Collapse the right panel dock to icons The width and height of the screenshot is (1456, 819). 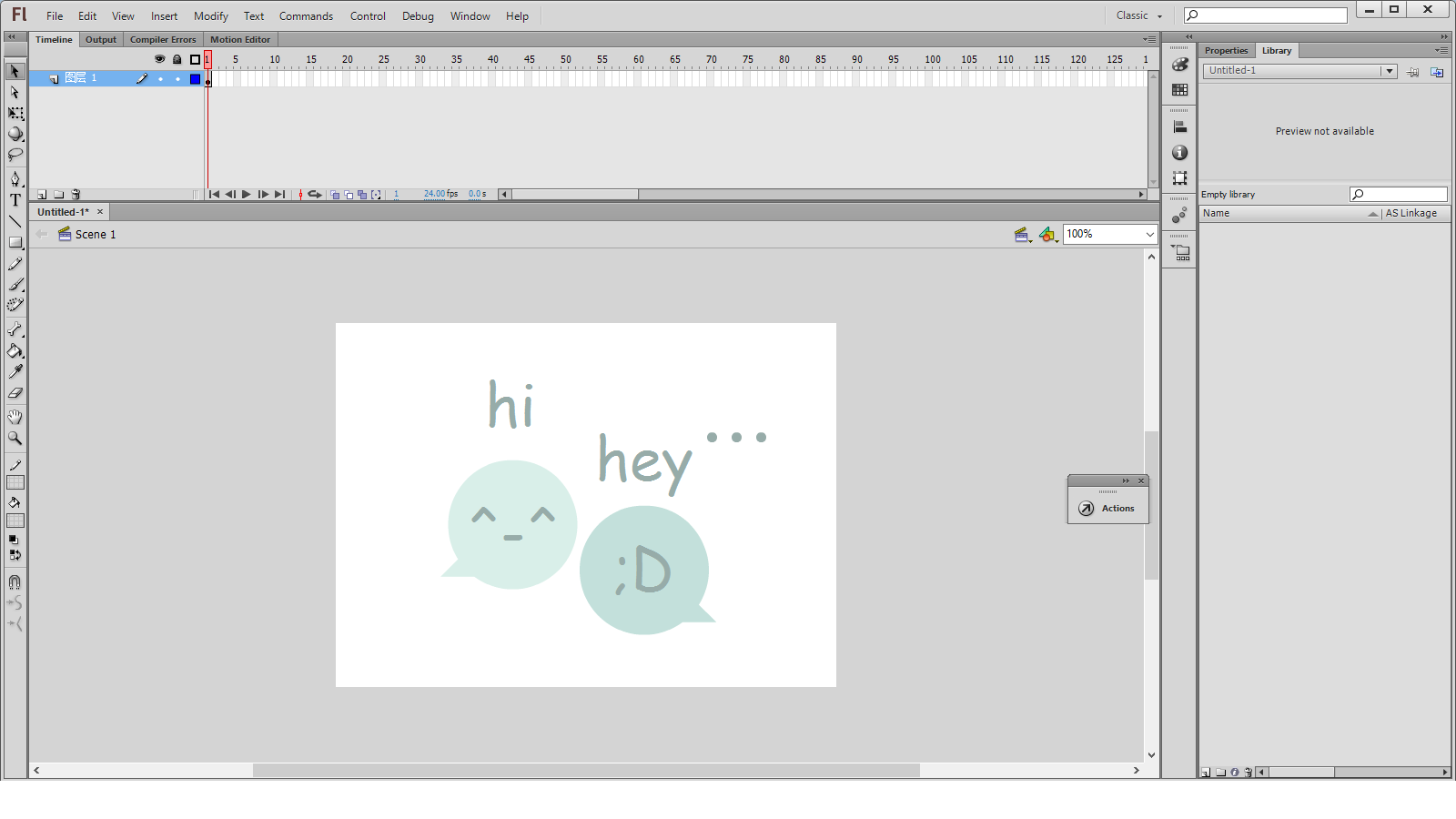1444,36
